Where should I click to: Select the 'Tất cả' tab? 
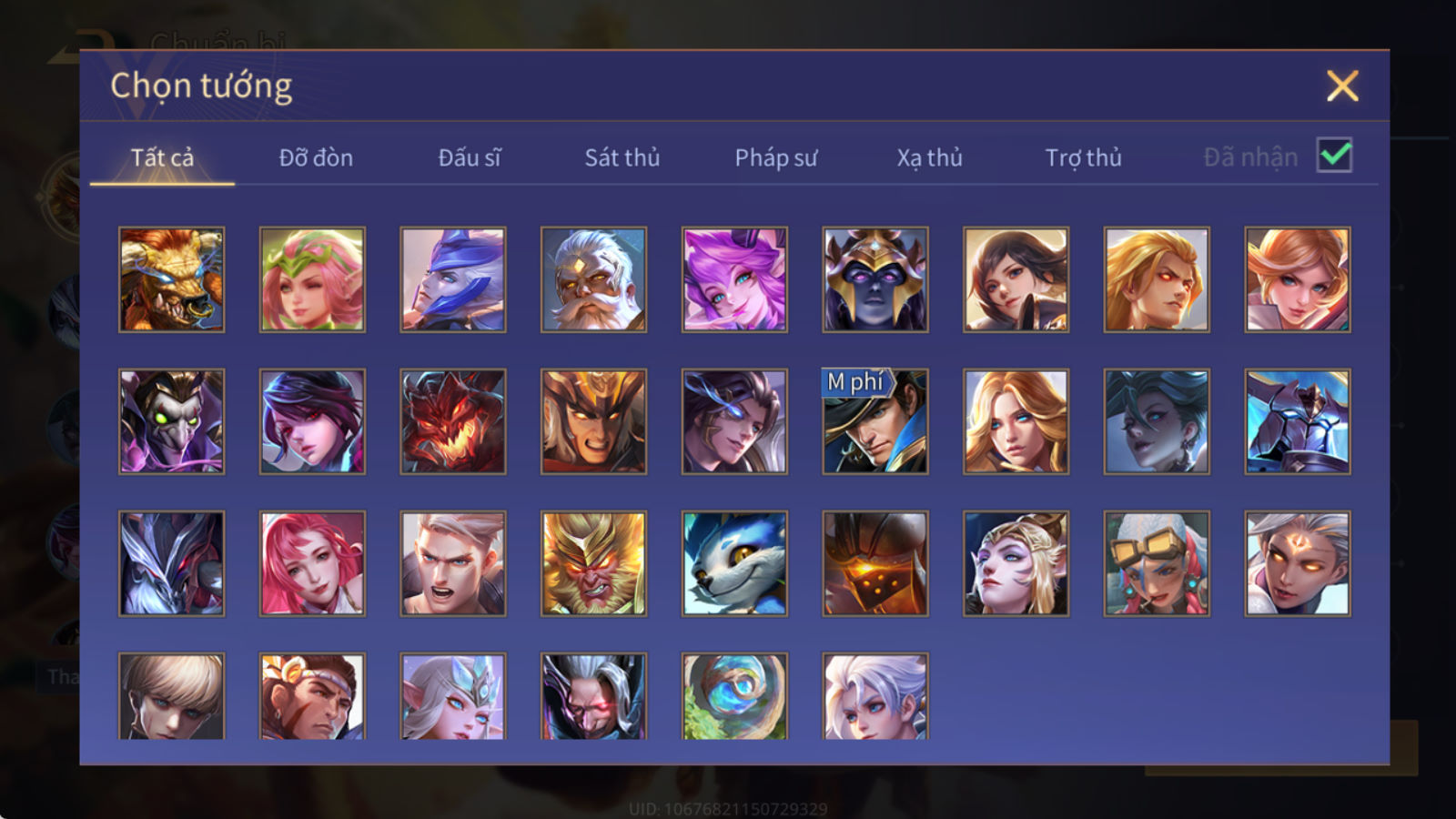pos(162,157)
